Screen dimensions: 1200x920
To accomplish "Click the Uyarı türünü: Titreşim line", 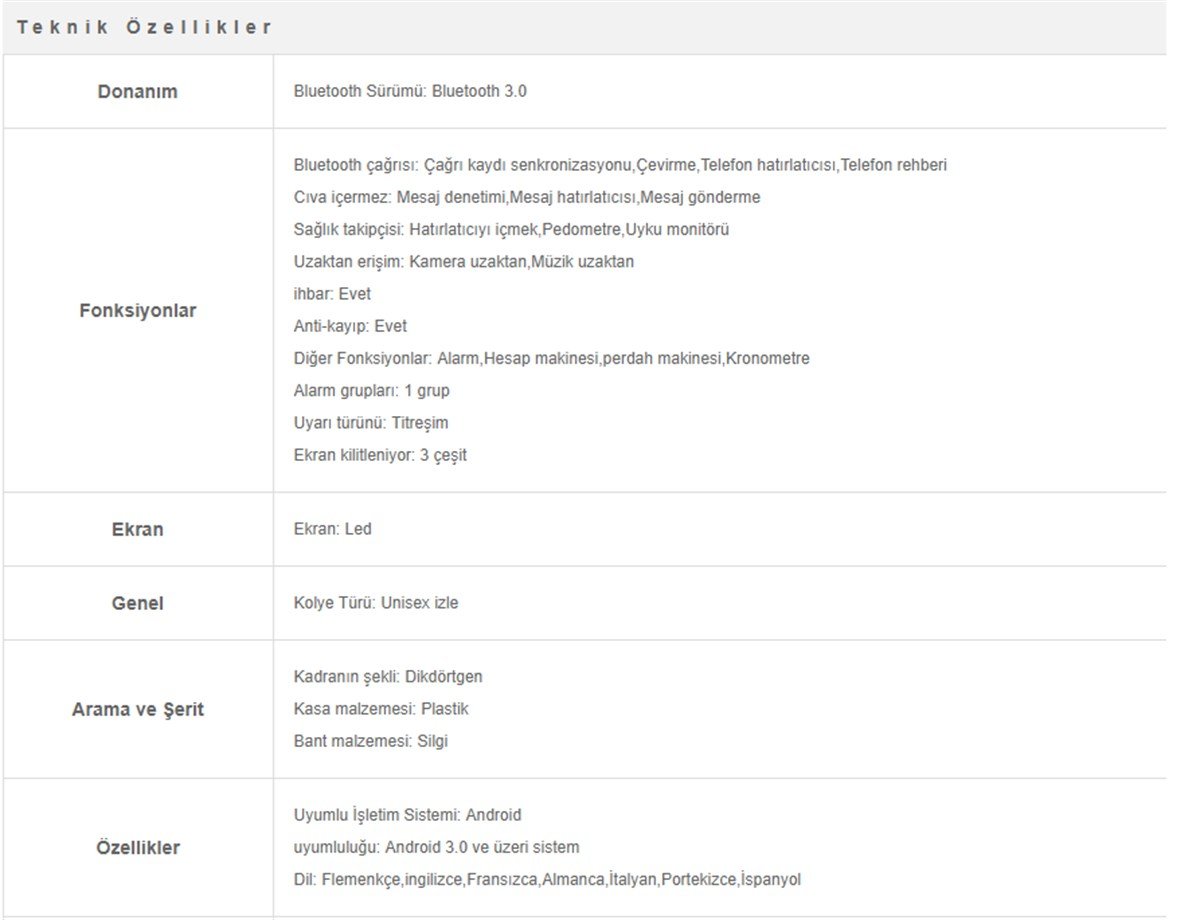I will [371, 422].
